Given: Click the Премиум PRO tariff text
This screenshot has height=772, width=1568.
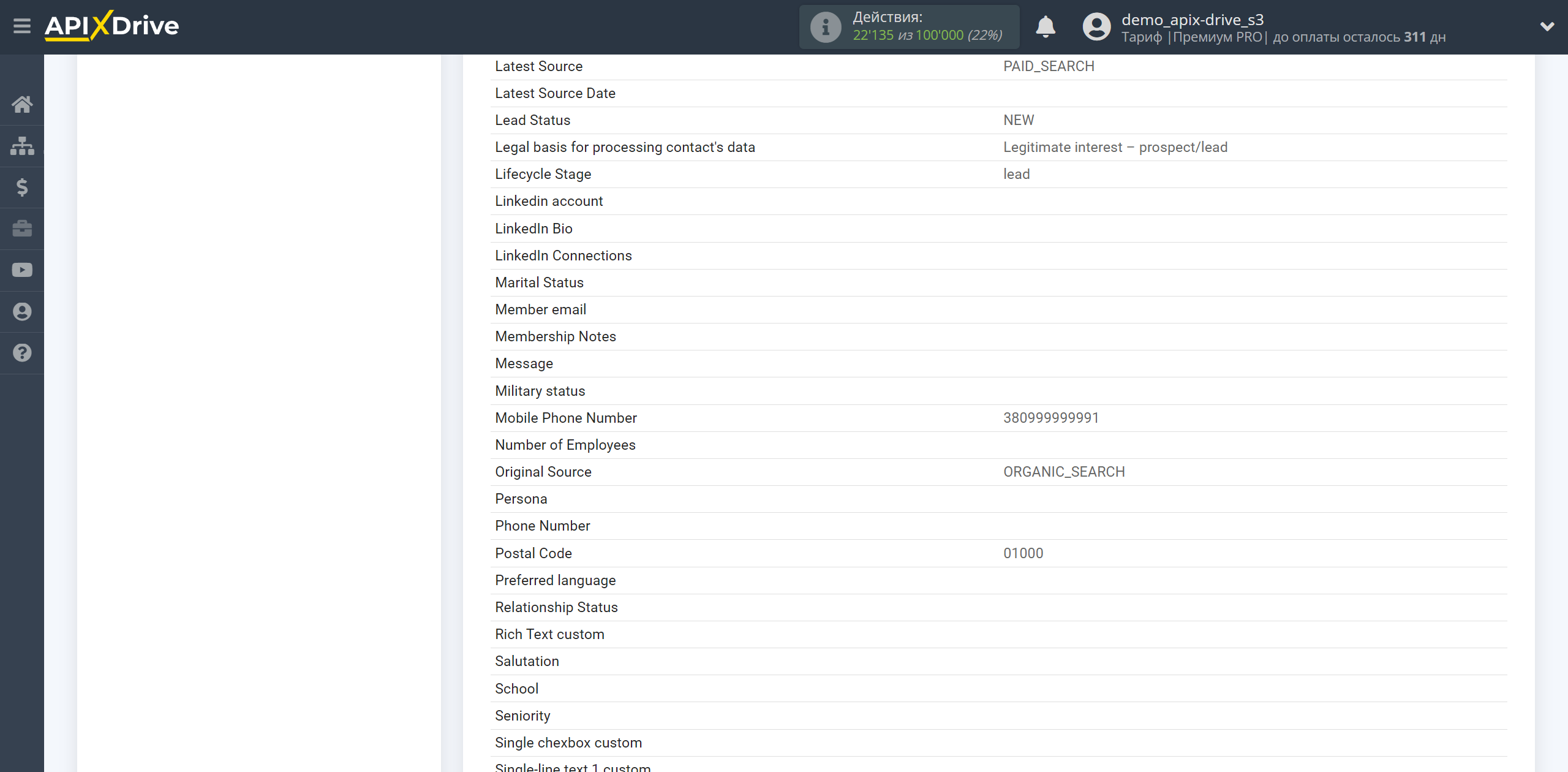Looking at the screenshot, I should point(1218,37).
